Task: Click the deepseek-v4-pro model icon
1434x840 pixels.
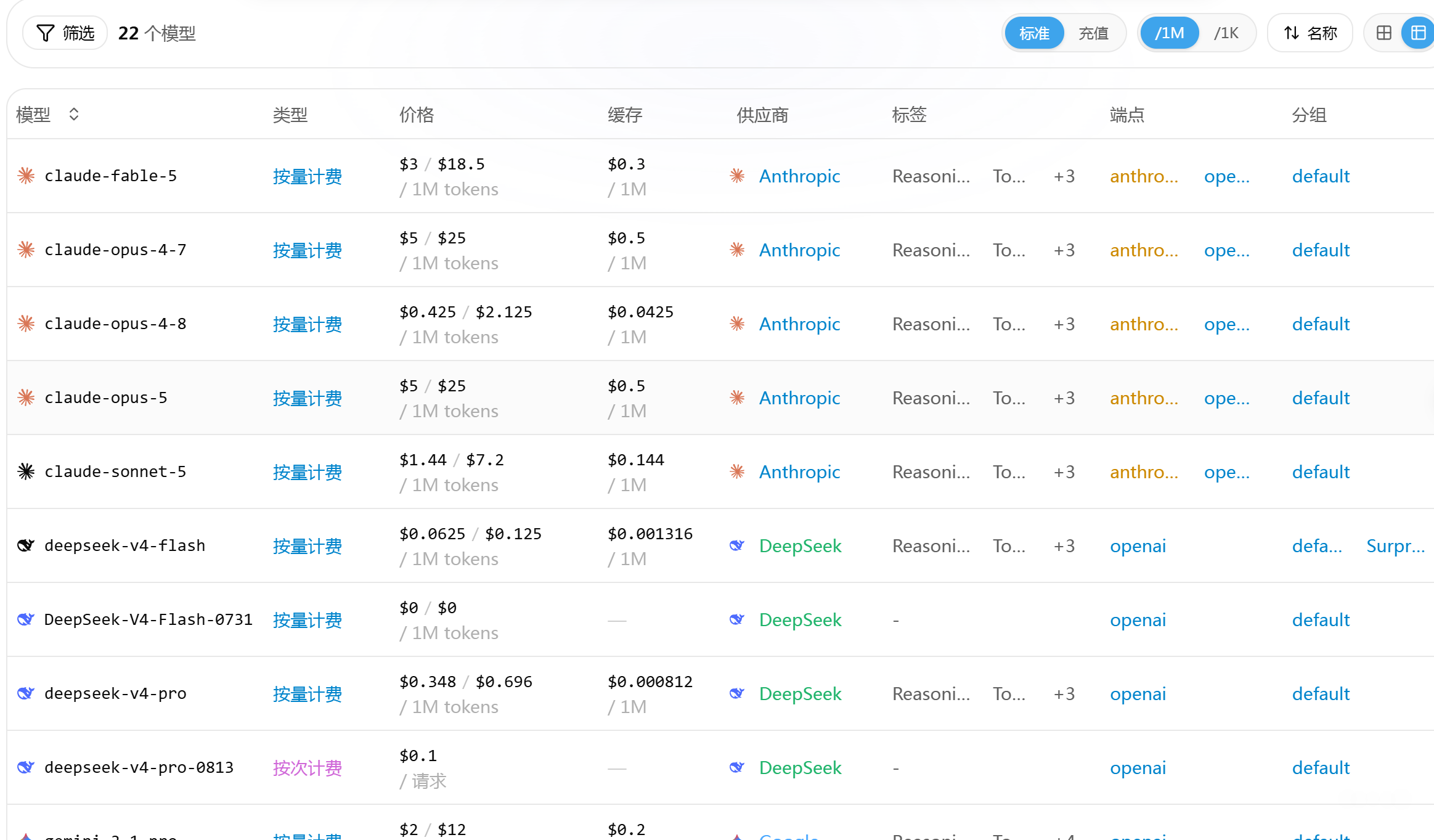Action: click(26, 693)
